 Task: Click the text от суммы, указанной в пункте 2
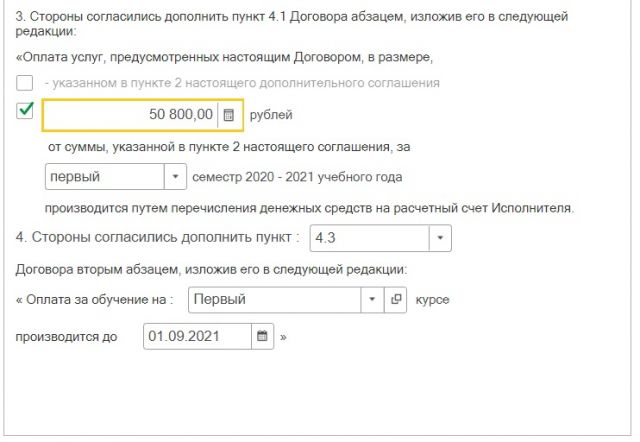pyautogui.click(x=229, y=147)
